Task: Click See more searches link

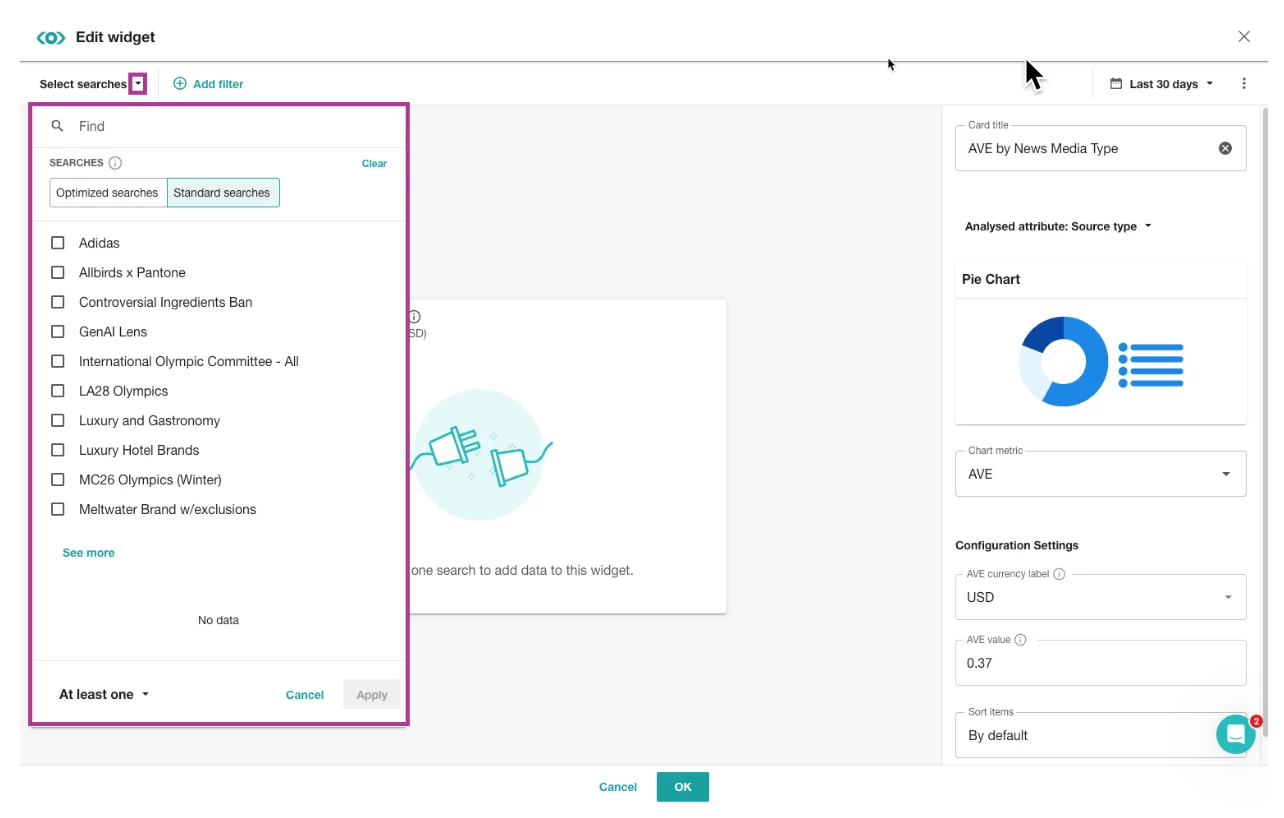Action: 88,553
